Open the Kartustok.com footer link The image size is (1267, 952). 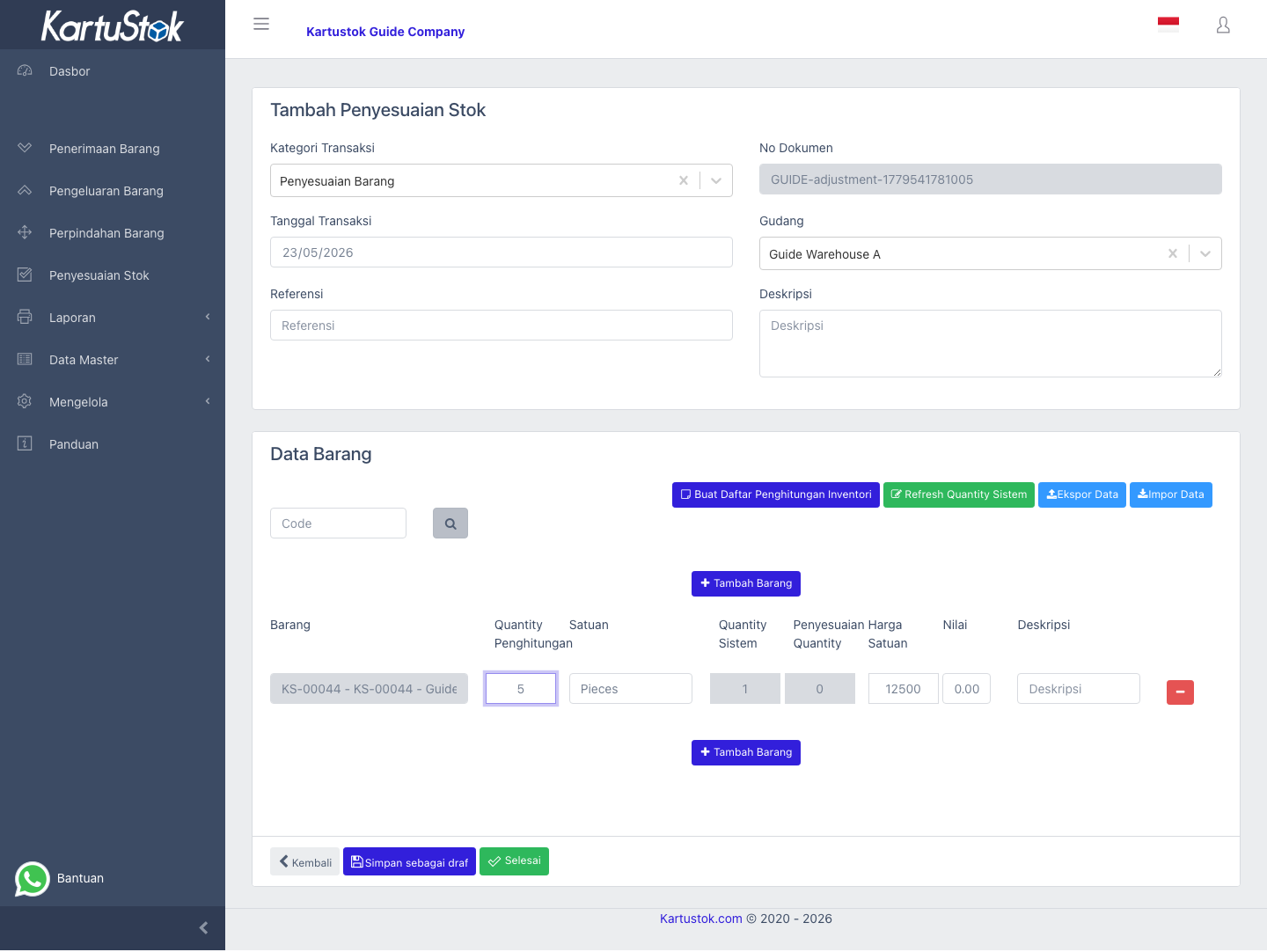[x=701, y=919]
